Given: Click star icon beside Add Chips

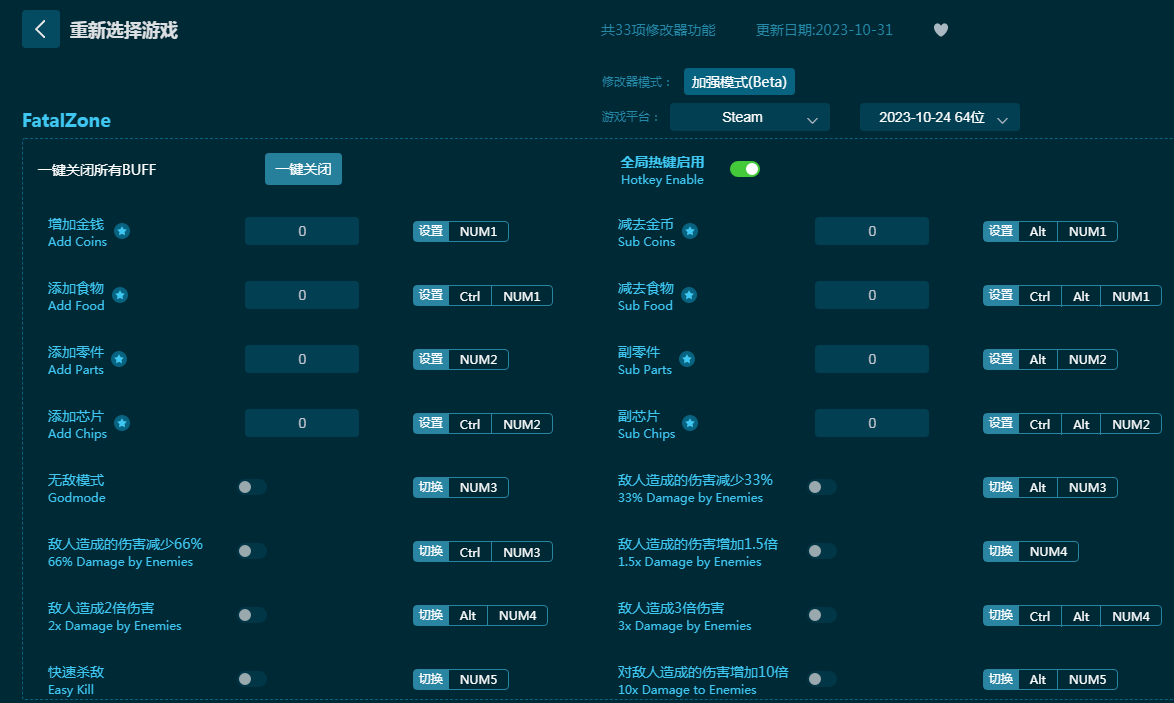Looking at the screenshot, I should coord(122,423).
